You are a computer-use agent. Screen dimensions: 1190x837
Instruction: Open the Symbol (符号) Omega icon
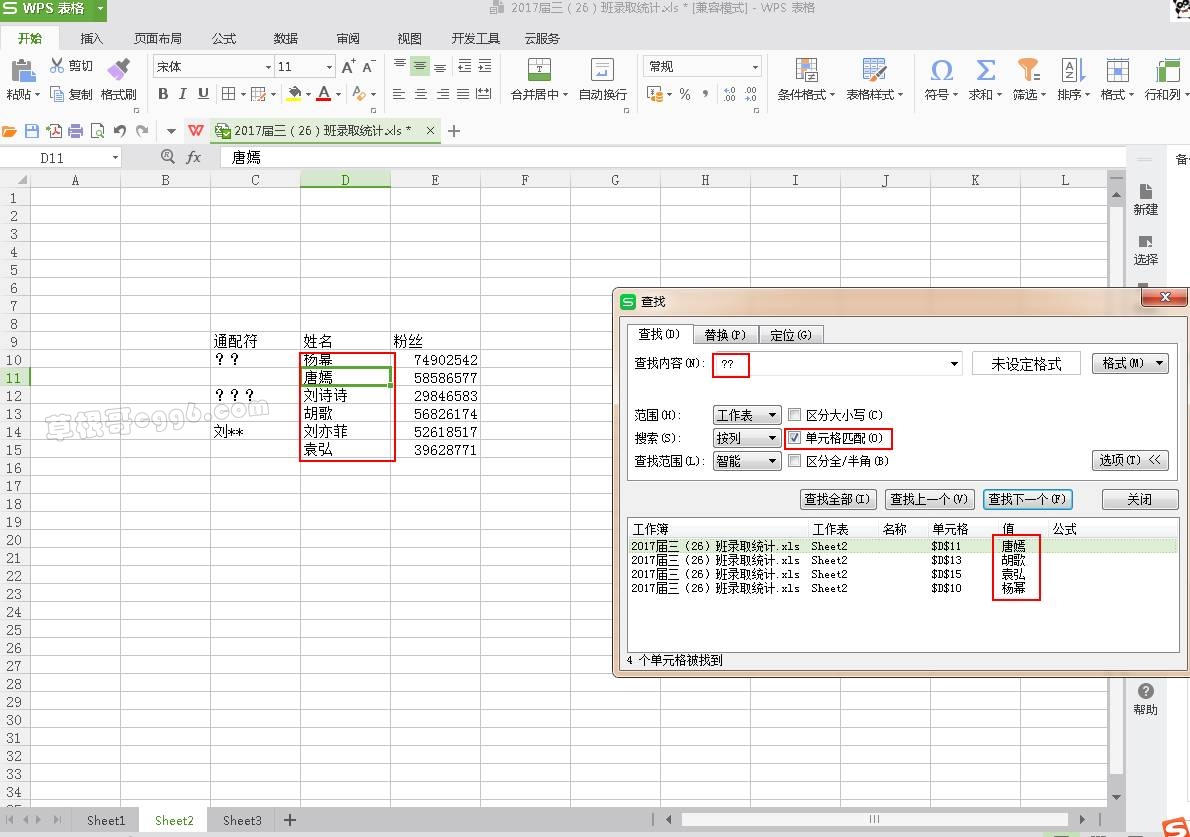pos(941,70)
